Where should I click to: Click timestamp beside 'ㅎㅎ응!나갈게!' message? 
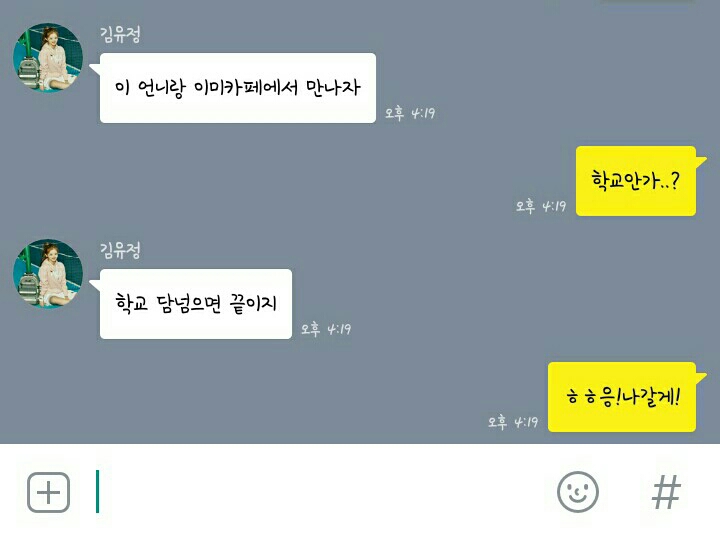coord(512,422)
